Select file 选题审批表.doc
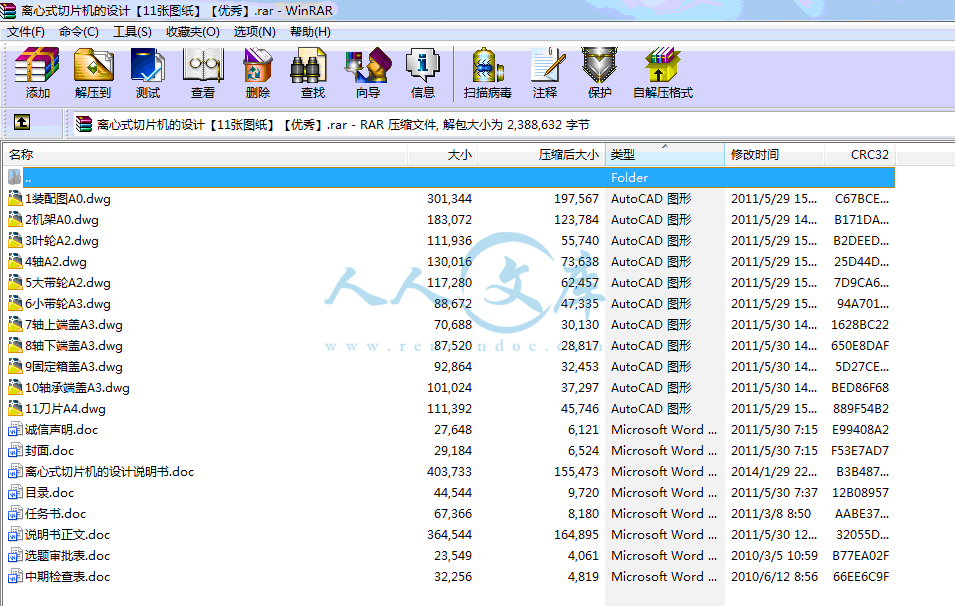 [68, 556]
